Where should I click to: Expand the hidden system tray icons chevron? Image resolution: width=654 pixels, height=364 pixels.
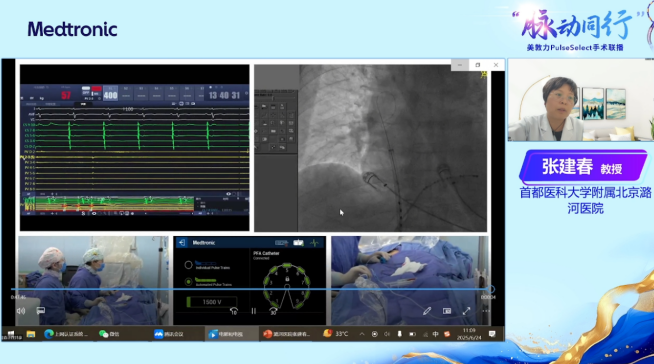tap(362, 334)
